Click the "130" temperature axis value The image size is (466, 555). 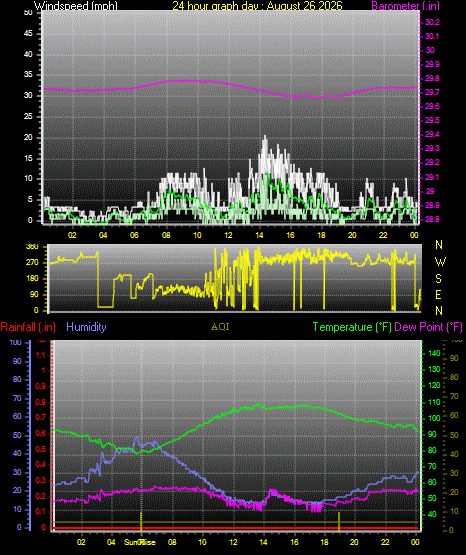[434, 369]
